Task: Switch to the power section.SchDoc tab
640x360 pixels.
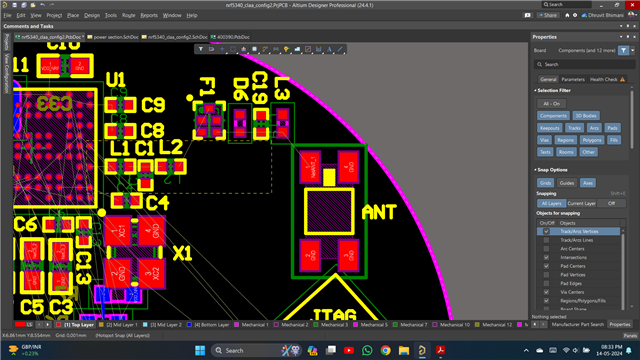Action: [x=113, y=37]
